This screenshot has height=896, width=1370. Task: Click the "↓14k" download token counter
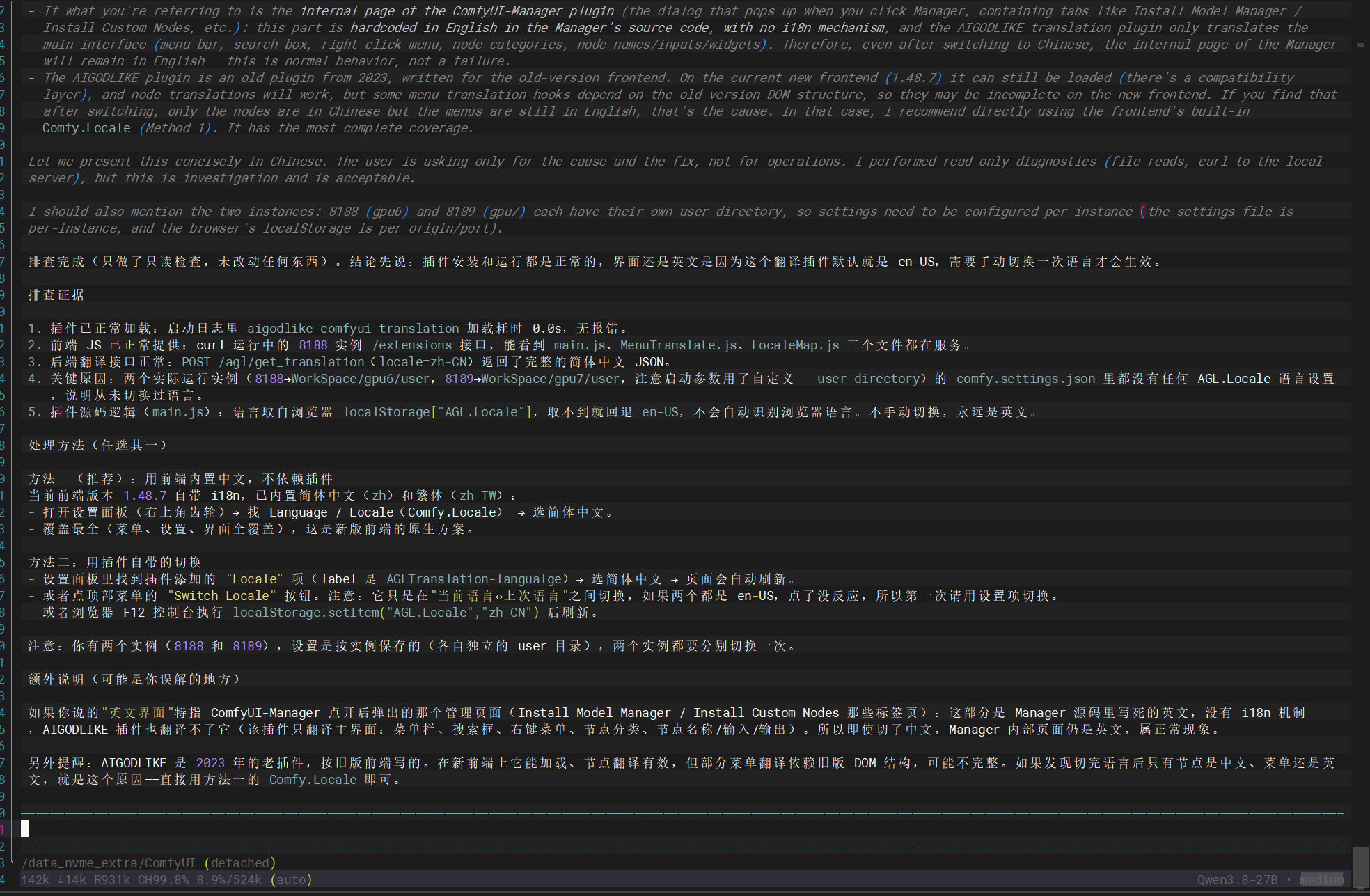(72, 880)
